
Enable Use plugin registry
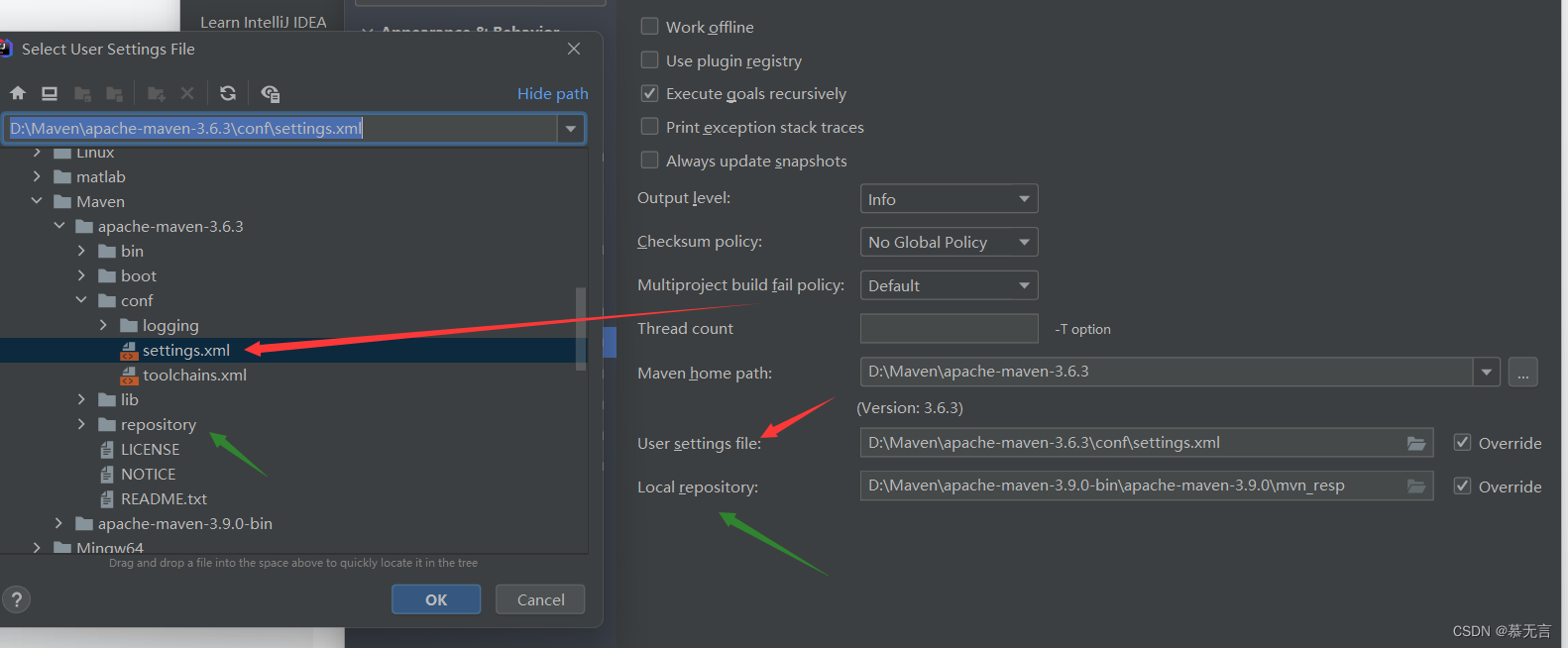click(x=649, y=60)
